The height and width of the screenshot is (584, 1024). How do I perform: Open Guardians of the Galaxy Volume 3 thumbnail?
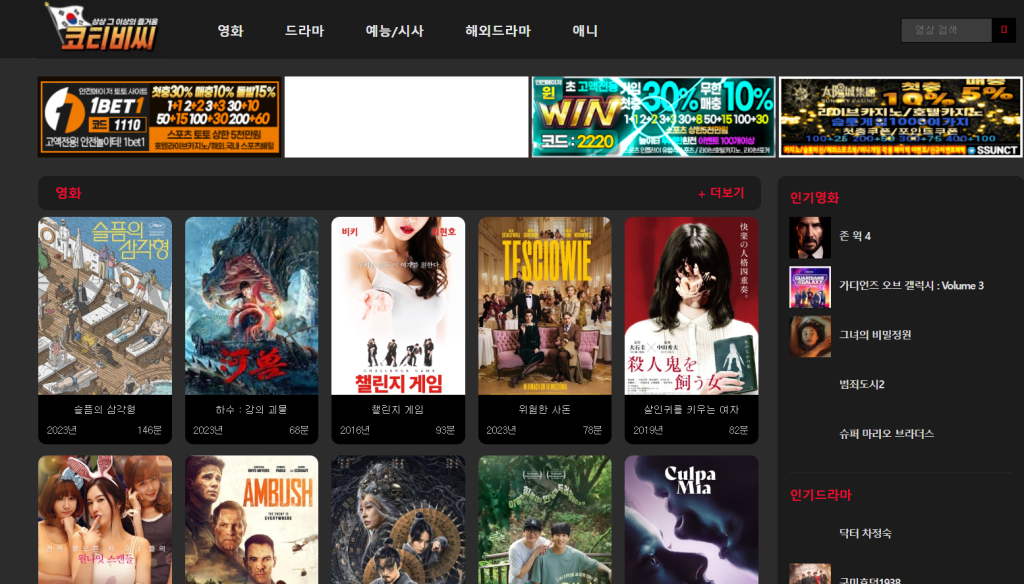click(810, 287)
